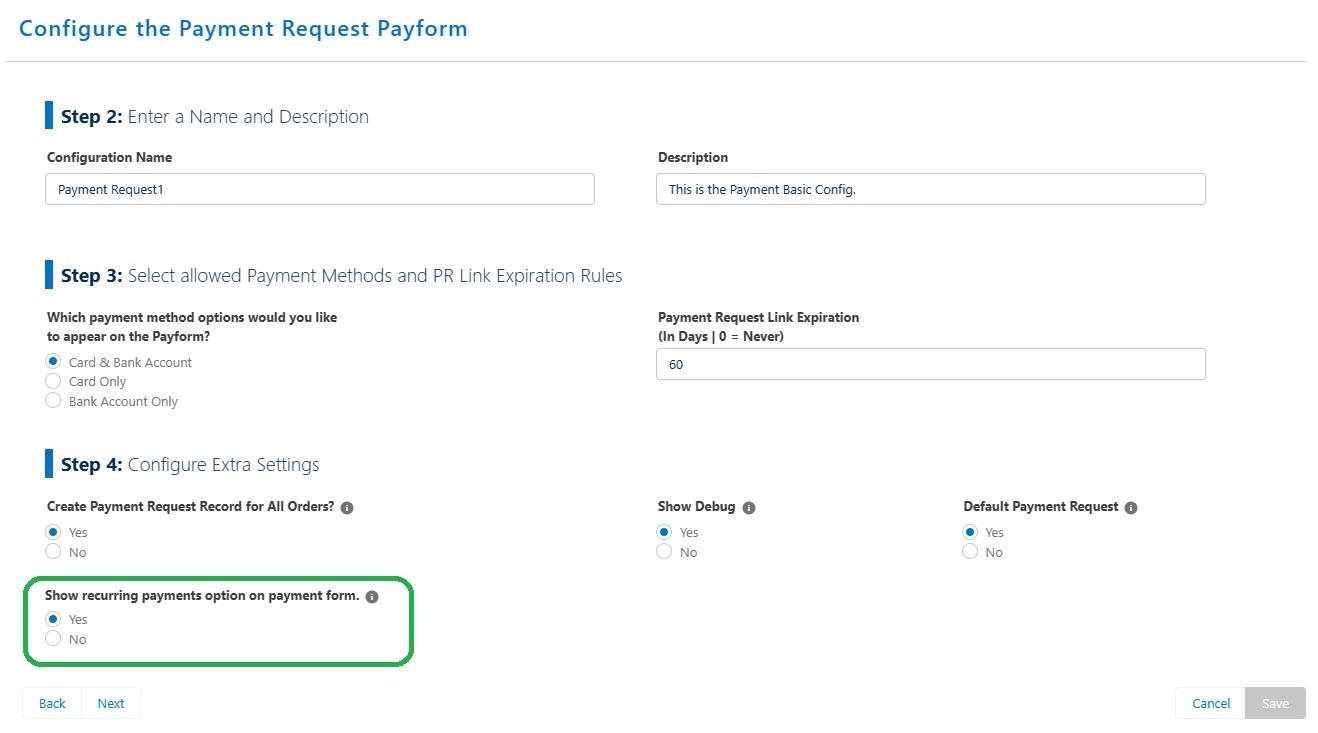Click info icon beside Create Payment Request Record

(x=347, y=507)
